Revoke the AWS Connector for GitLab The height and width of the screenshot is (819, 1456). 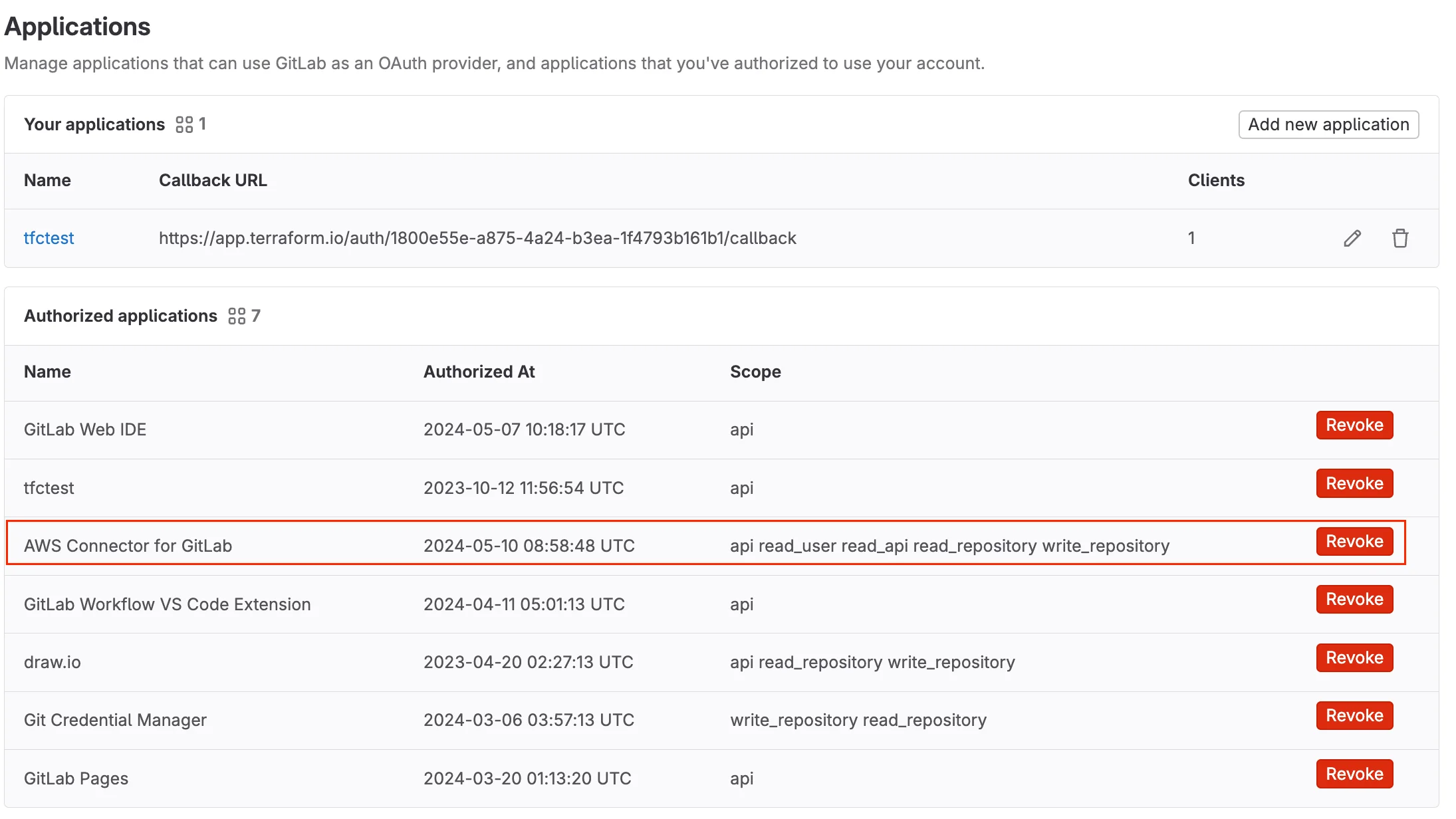(1354, 541)
